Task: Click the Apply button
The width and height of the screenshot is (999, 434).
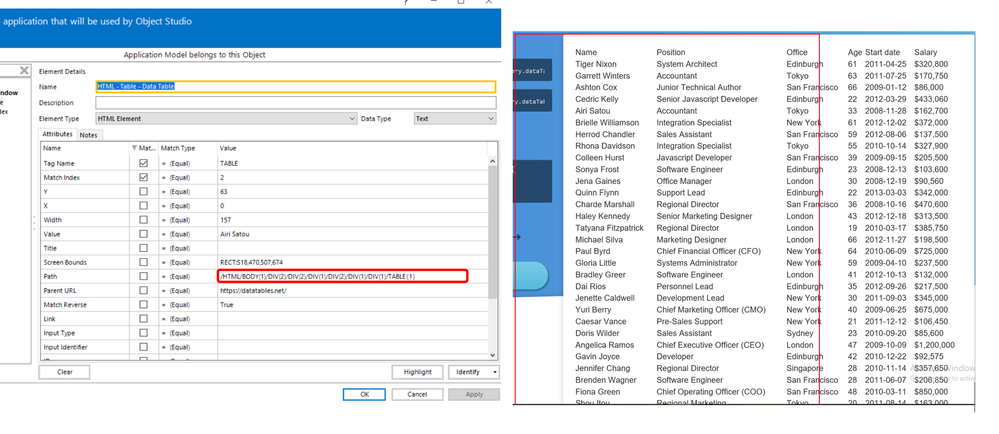Action: pos(474,394)
